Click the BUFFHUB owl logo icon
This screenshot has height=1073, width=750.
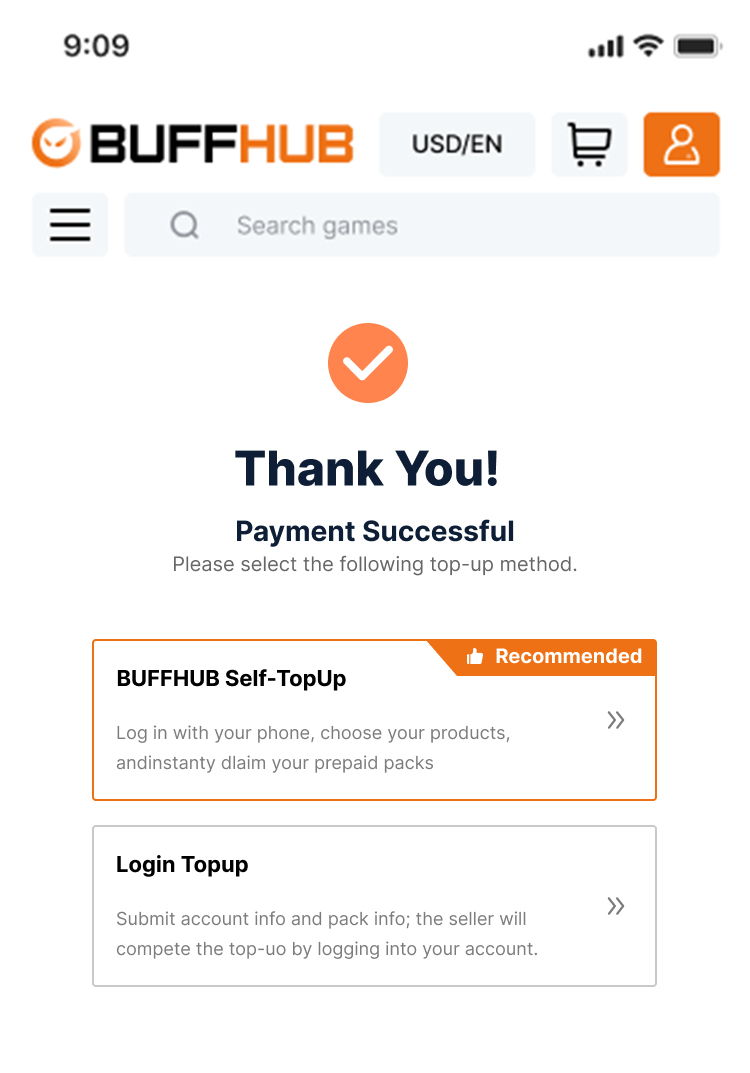pyautogui.click(x=56, y=144)
